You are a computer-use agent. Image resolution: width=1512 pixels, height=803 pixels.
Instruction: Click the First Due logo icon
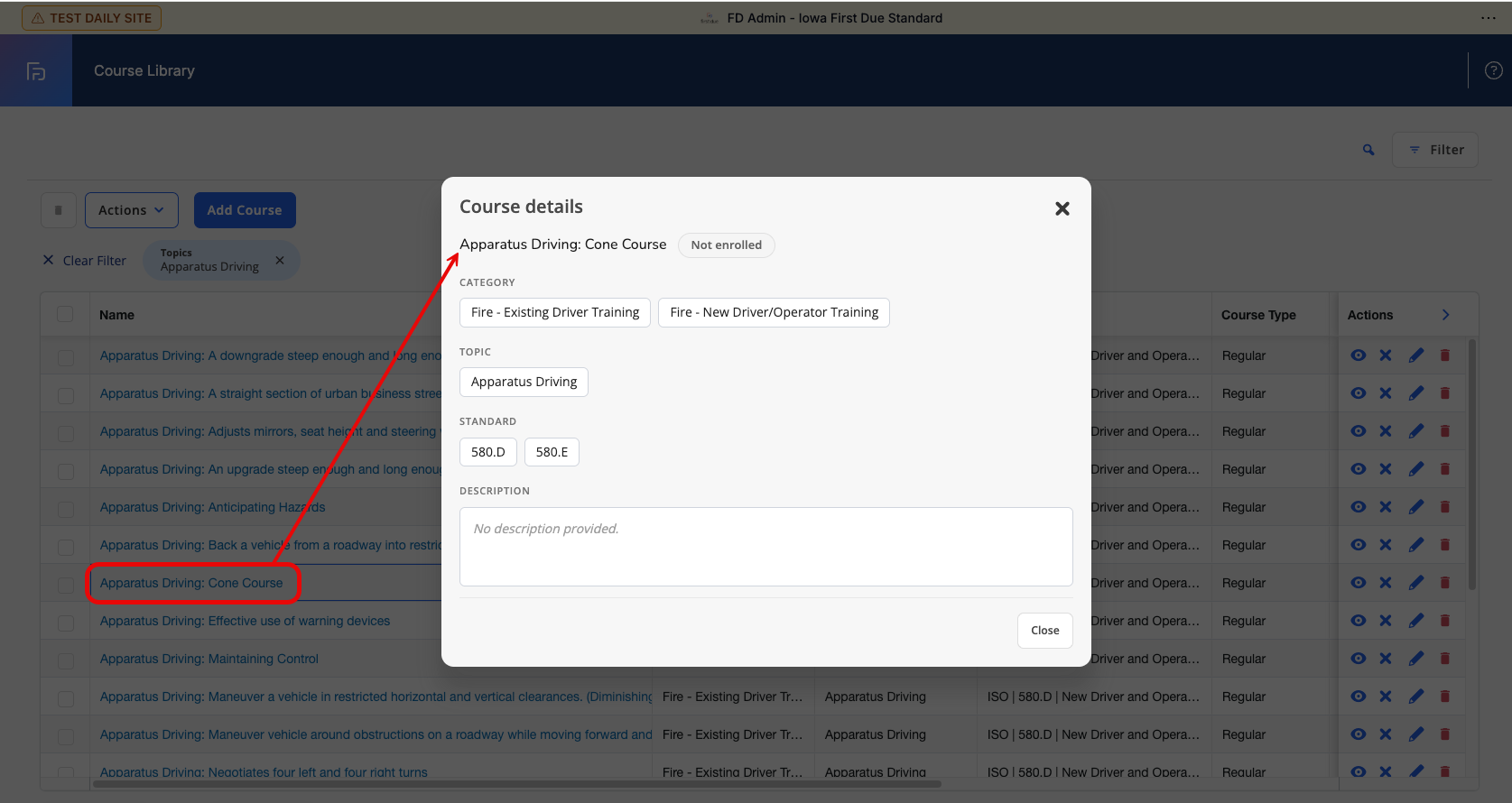point(36,71)
